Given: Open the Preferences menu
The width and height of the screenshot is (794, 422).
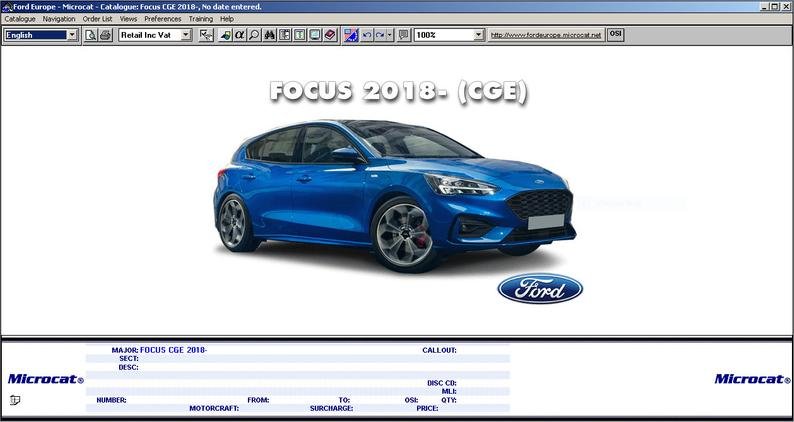Looking at the screenshot, I should tap(163, 19).
